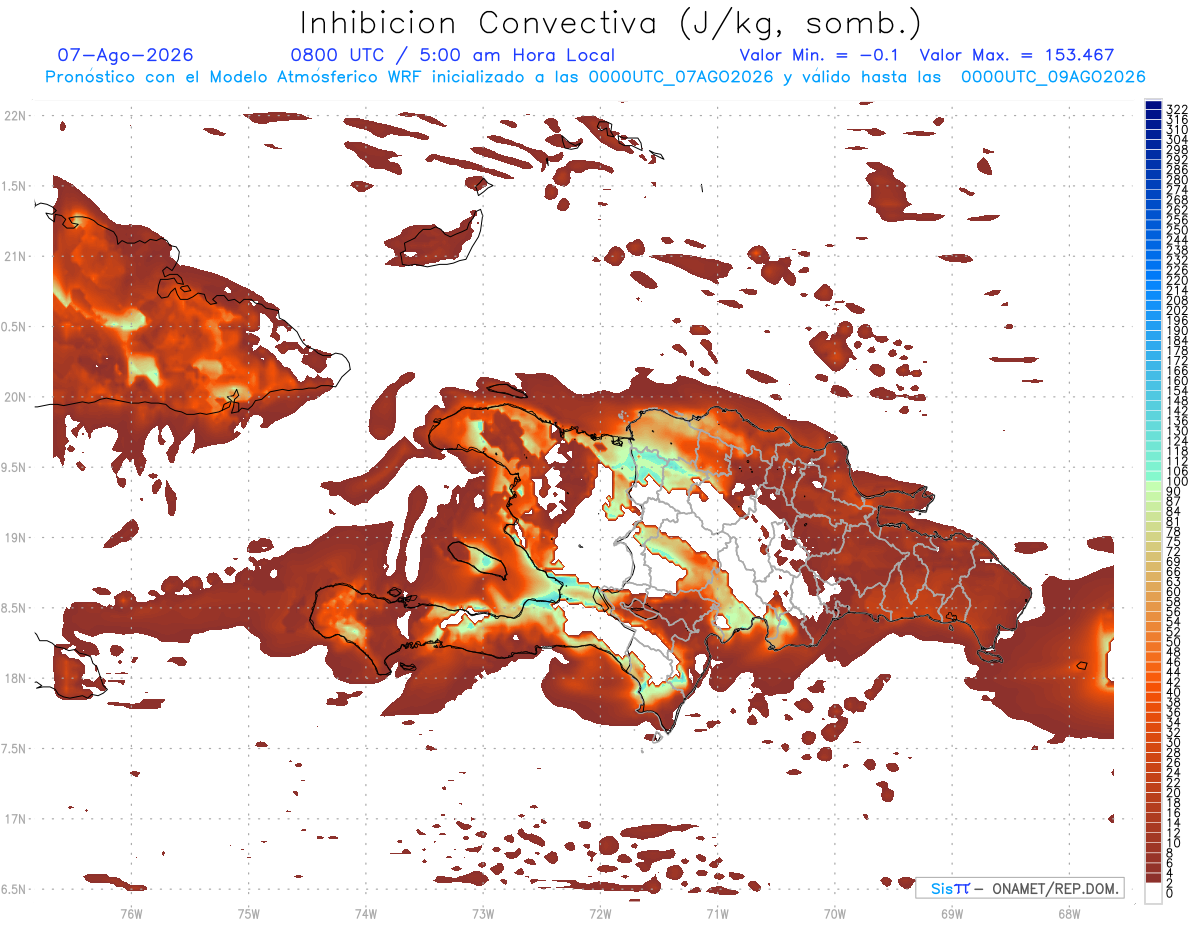
Task: Click the '7.5N' latitude label
Action: point(15,748)
